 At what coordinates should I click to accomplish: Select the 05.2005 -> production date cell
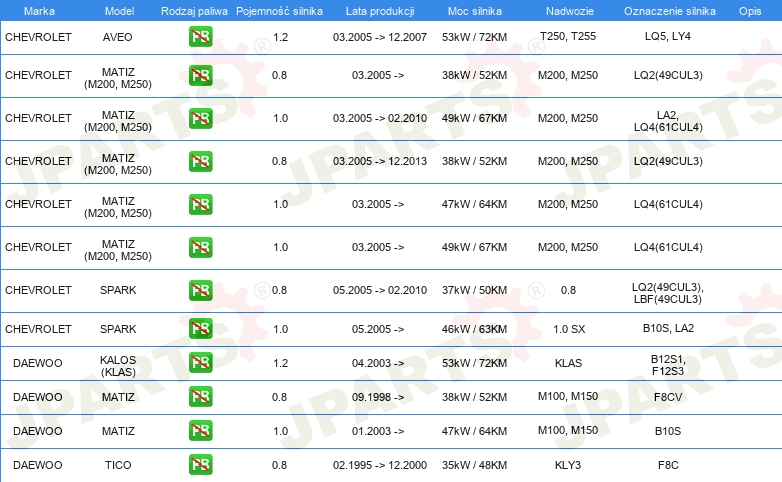tap(378, 329)
